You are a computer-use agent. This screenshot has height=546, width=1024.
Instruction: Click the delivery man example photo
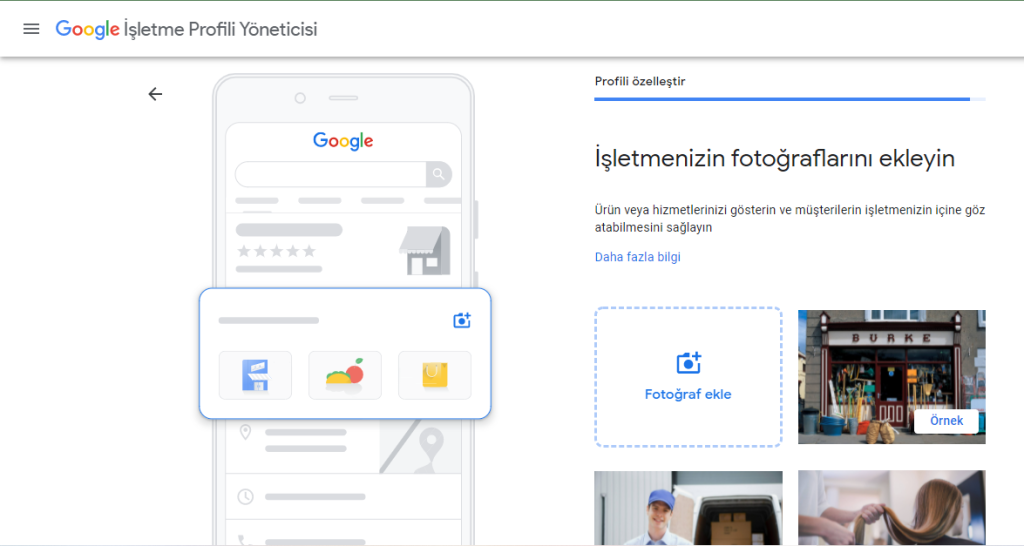click(x=688, y=507)
